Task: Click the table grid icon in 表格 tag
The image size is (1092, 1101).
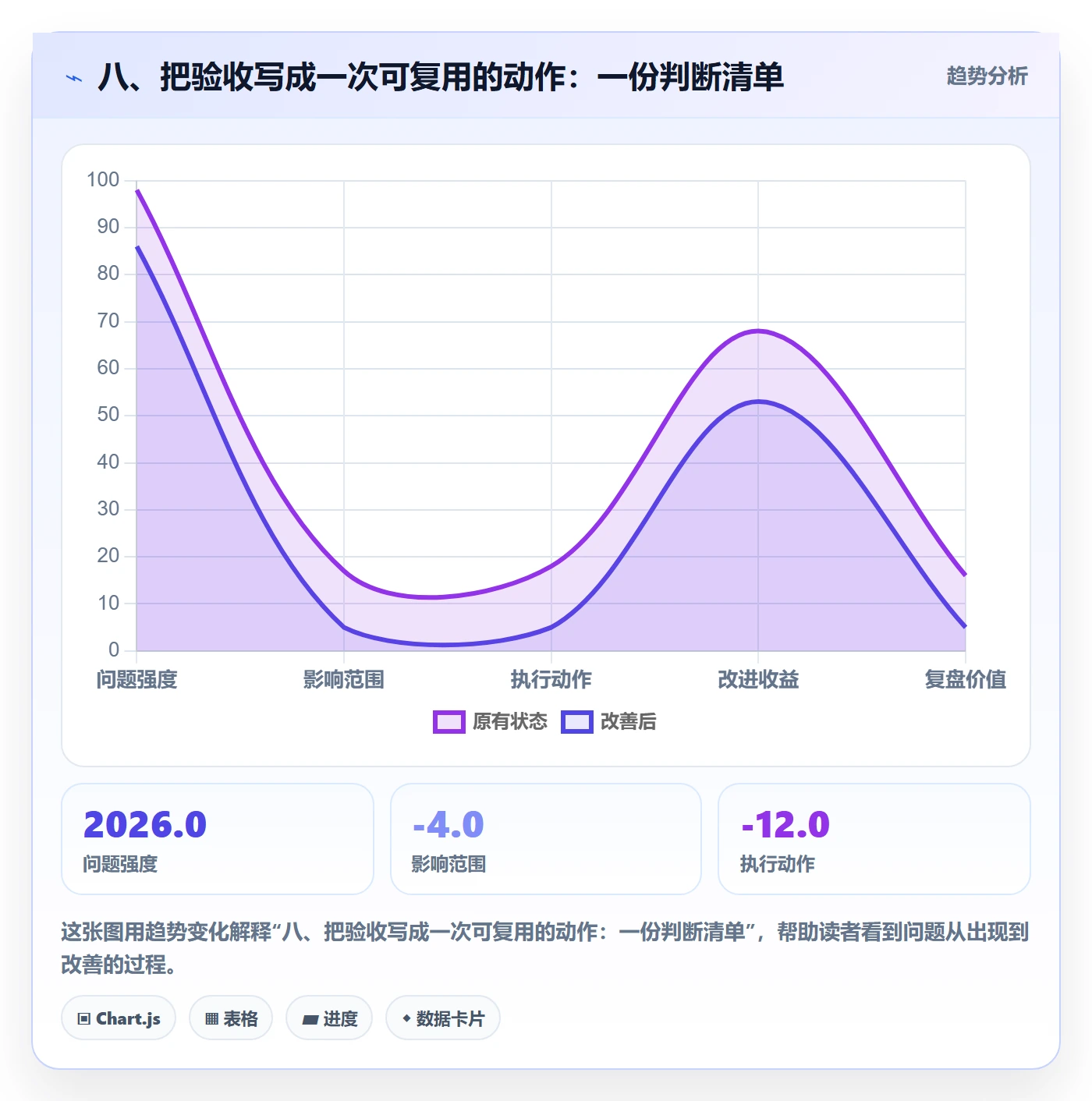Action: (x=211, y=1018)
